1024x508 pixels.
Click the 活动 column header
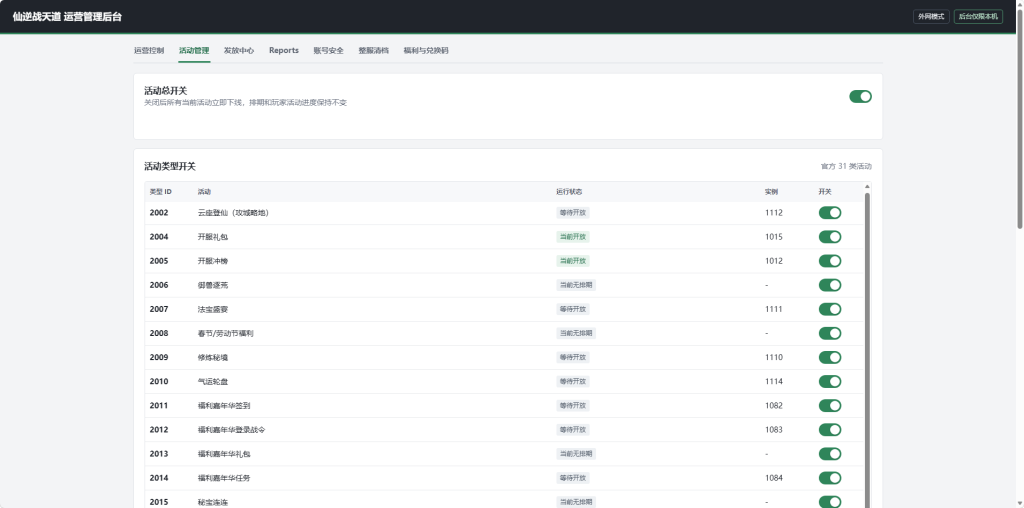tap(204, 192)
